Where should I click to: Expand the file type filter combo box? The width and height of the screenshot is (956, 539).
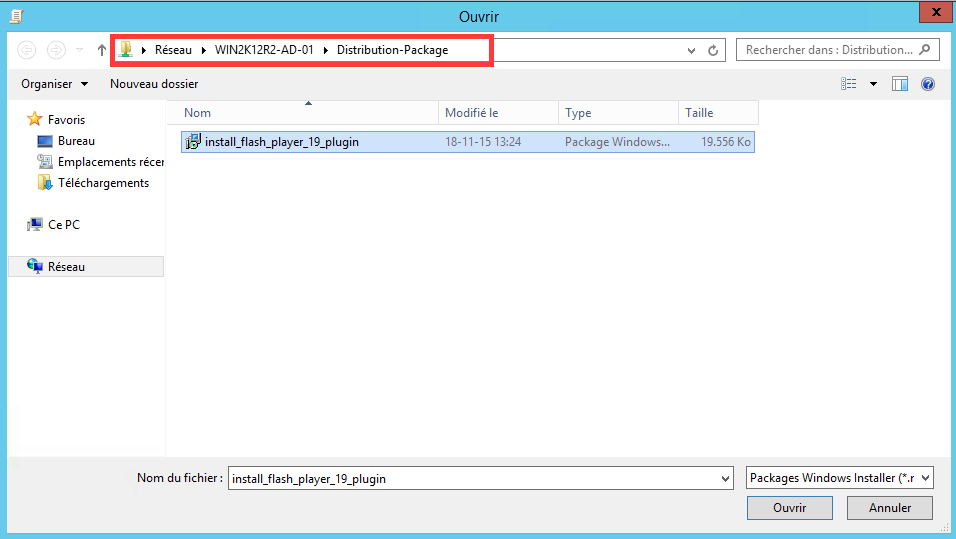click(x=925, y=478)
